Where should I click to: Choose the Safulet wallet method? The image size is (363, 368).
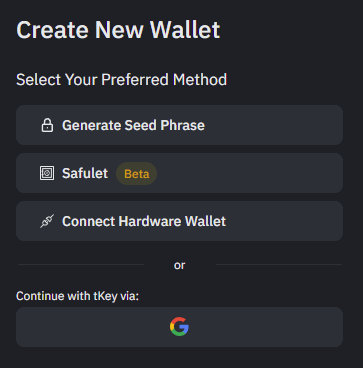click(x=179, y=173)
